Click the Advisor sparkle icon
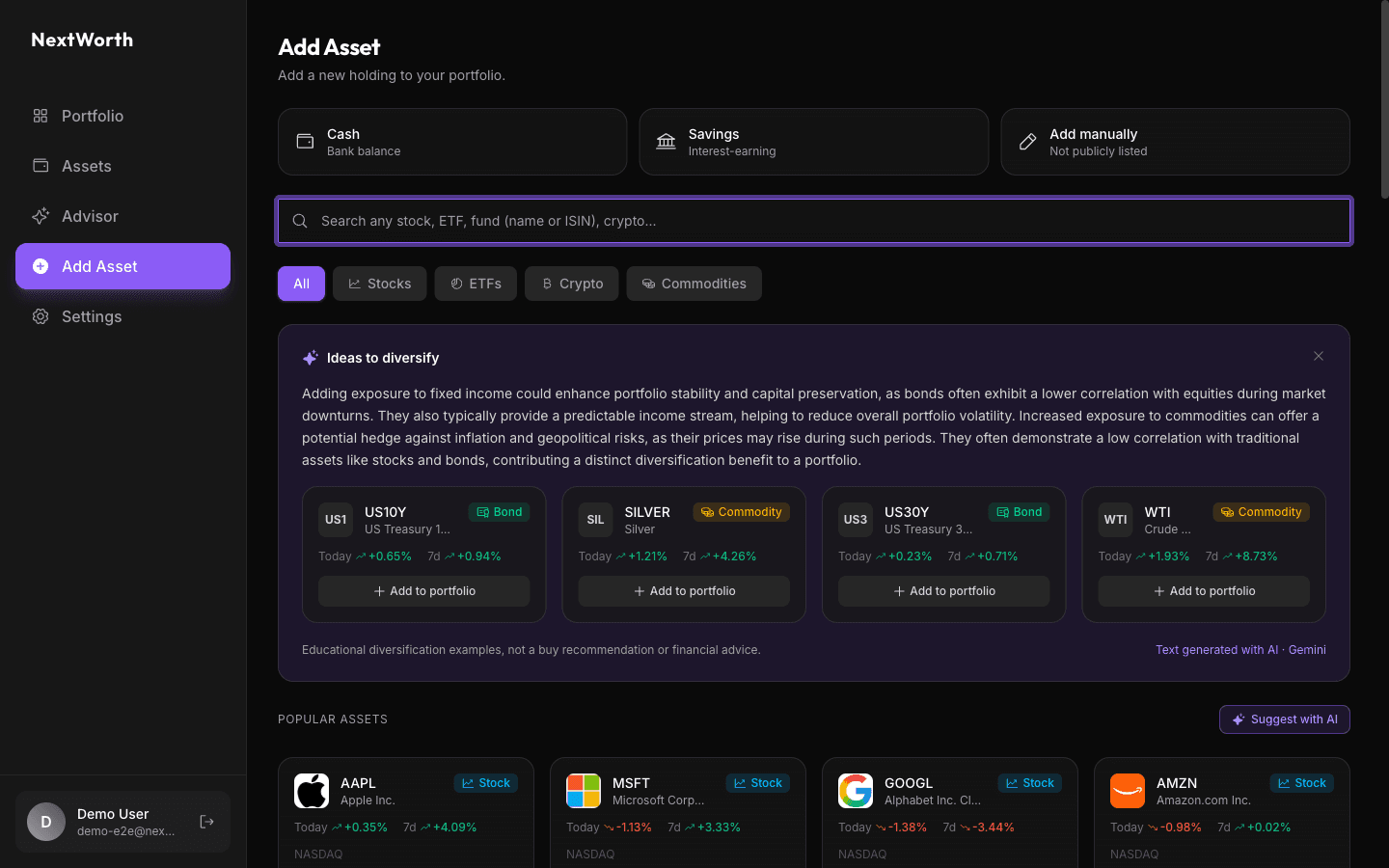 point(41,216)
